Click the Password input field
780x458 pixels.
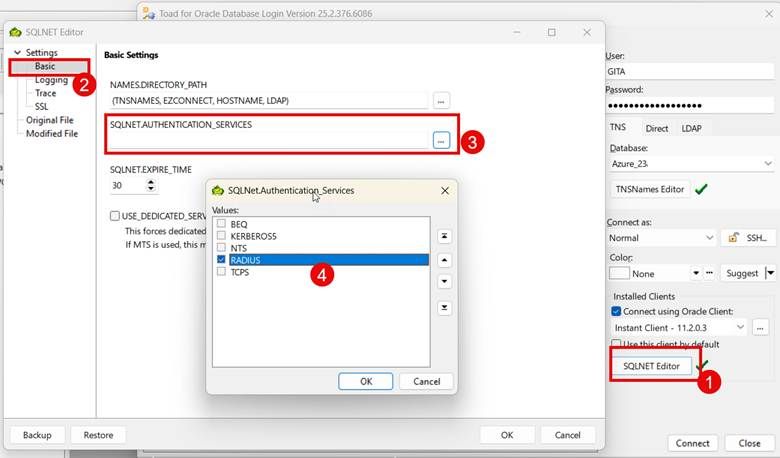[x=689, y=105]
